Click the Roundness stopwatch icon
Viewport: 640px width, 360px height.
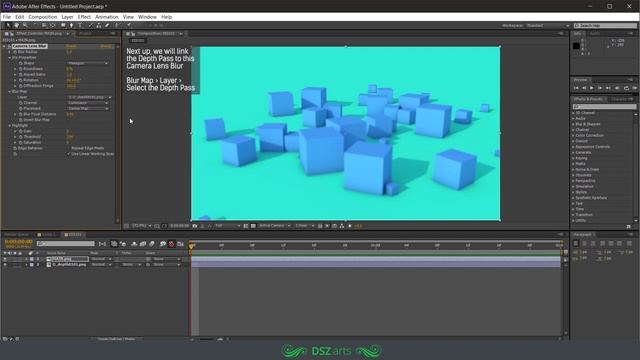20,69
